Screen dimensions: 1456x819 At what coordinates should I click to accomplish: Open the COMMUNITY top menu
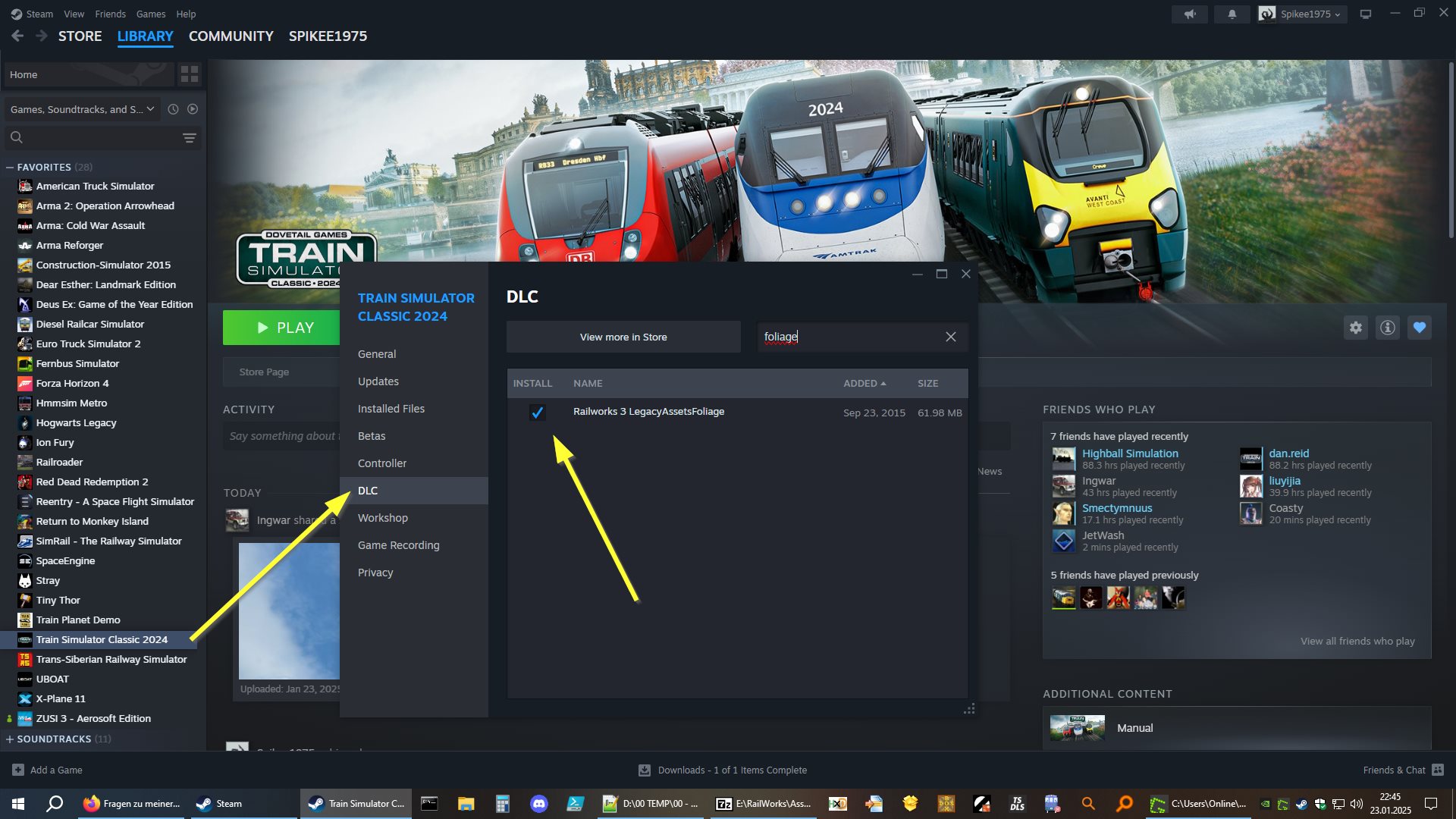(x=231, y=36)
